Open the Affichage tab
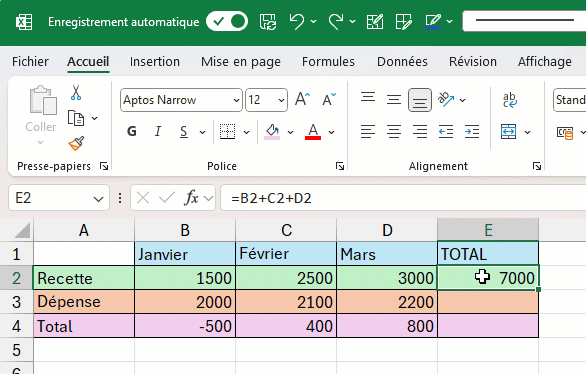 point(545,61)
